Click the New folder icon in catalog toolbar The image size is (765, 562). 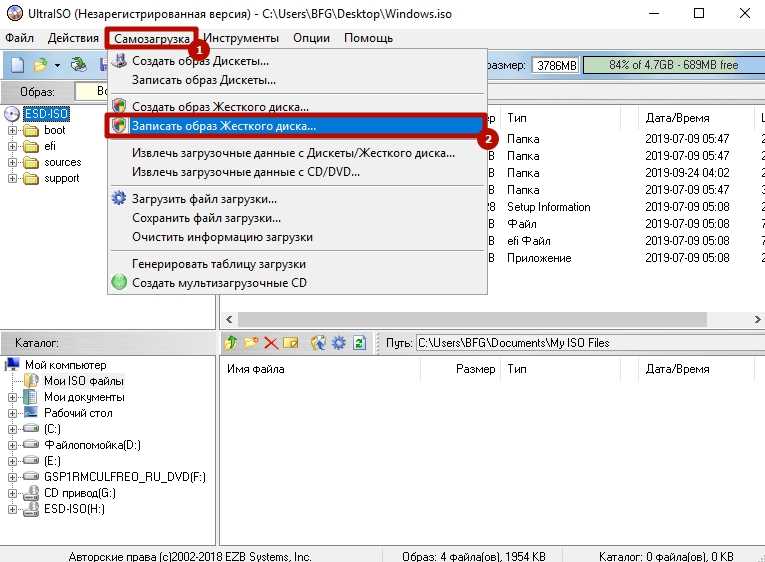click(250, 343)
